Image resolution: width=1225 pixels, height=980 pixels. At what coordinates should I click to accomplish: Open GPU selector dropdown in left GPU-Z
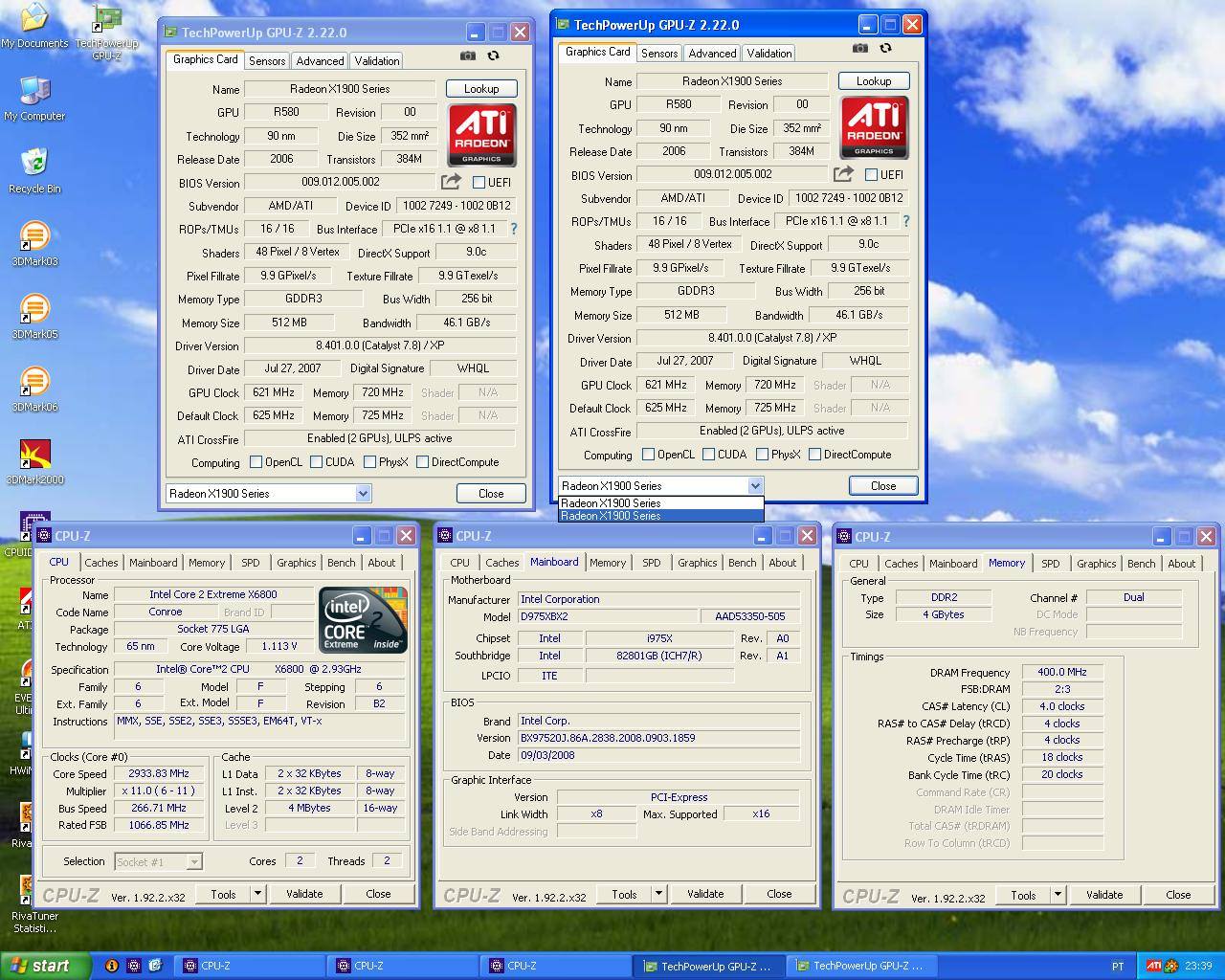click(363, 494)
